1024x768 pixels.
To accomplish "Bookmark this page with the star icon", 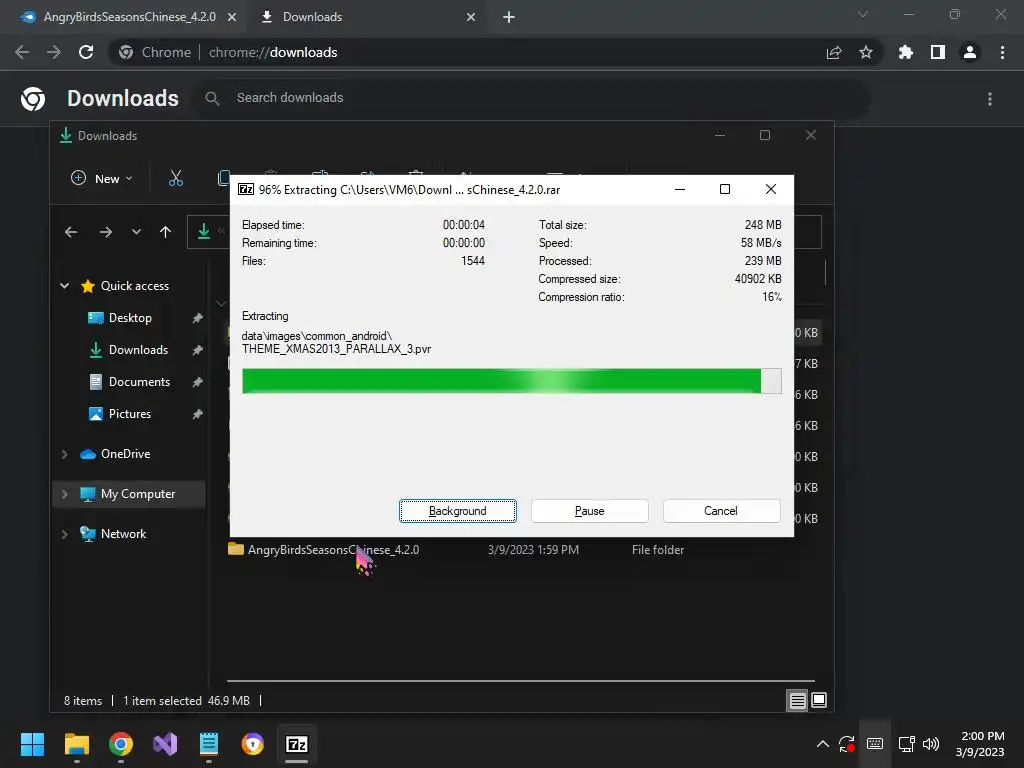I will pyautogui.click(x=866, y=52).
